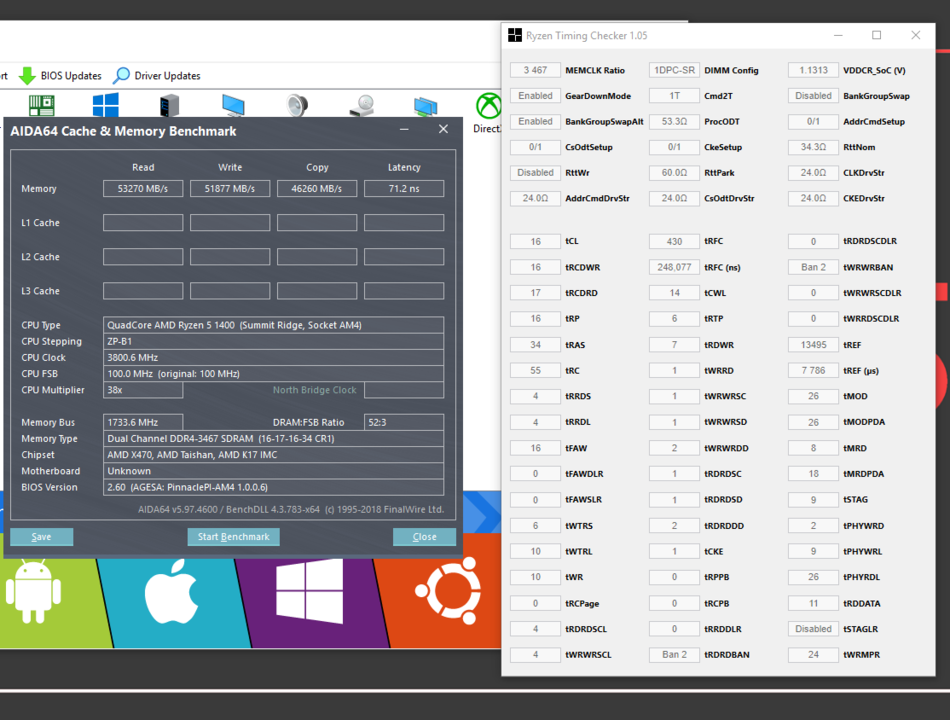Click the tCWL value 14
Viewport: 950px width, 720px height.
coord(674,293)
